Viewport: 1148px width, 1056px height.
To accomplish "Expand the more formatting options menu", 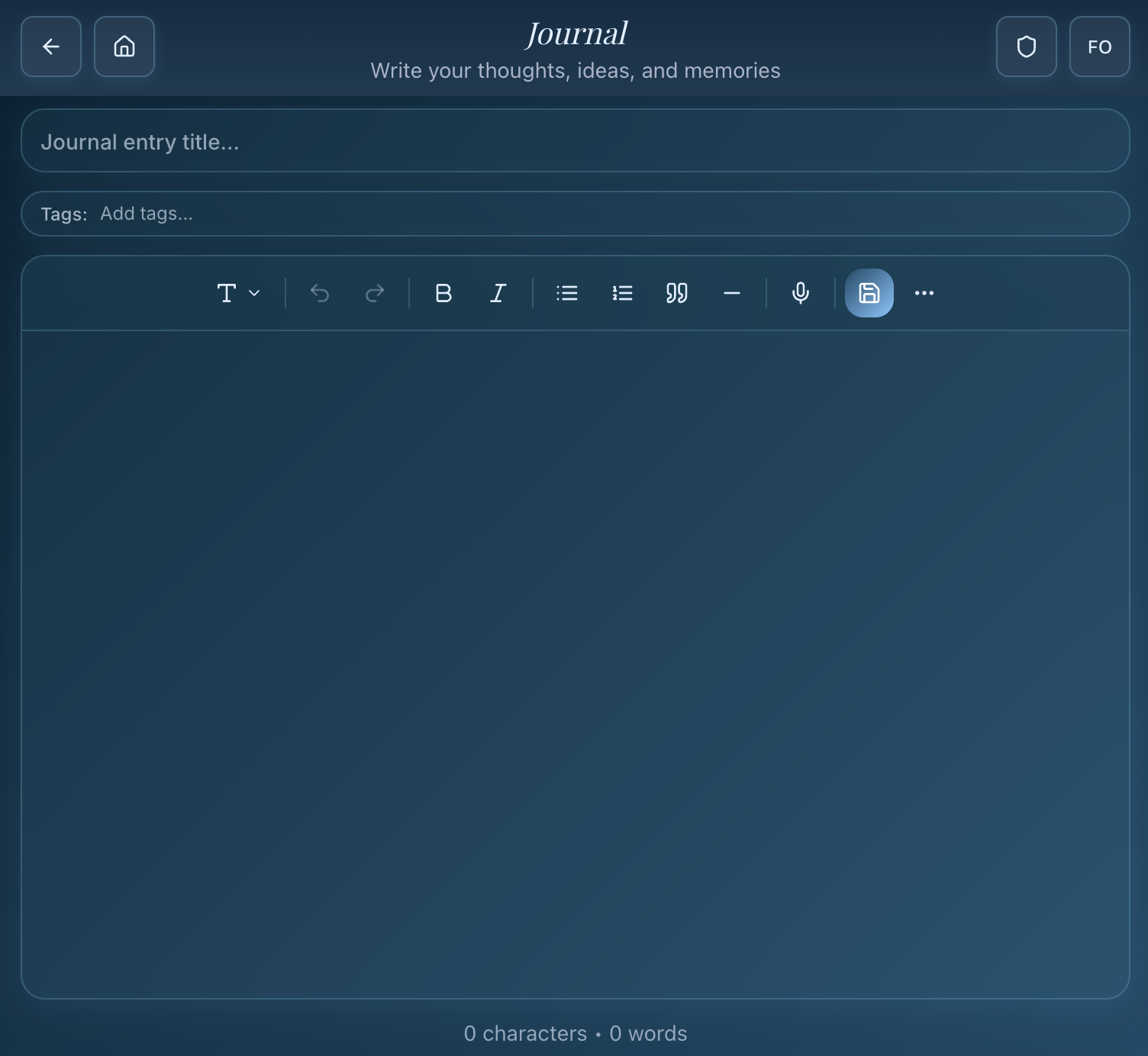I will click(924, 293).
